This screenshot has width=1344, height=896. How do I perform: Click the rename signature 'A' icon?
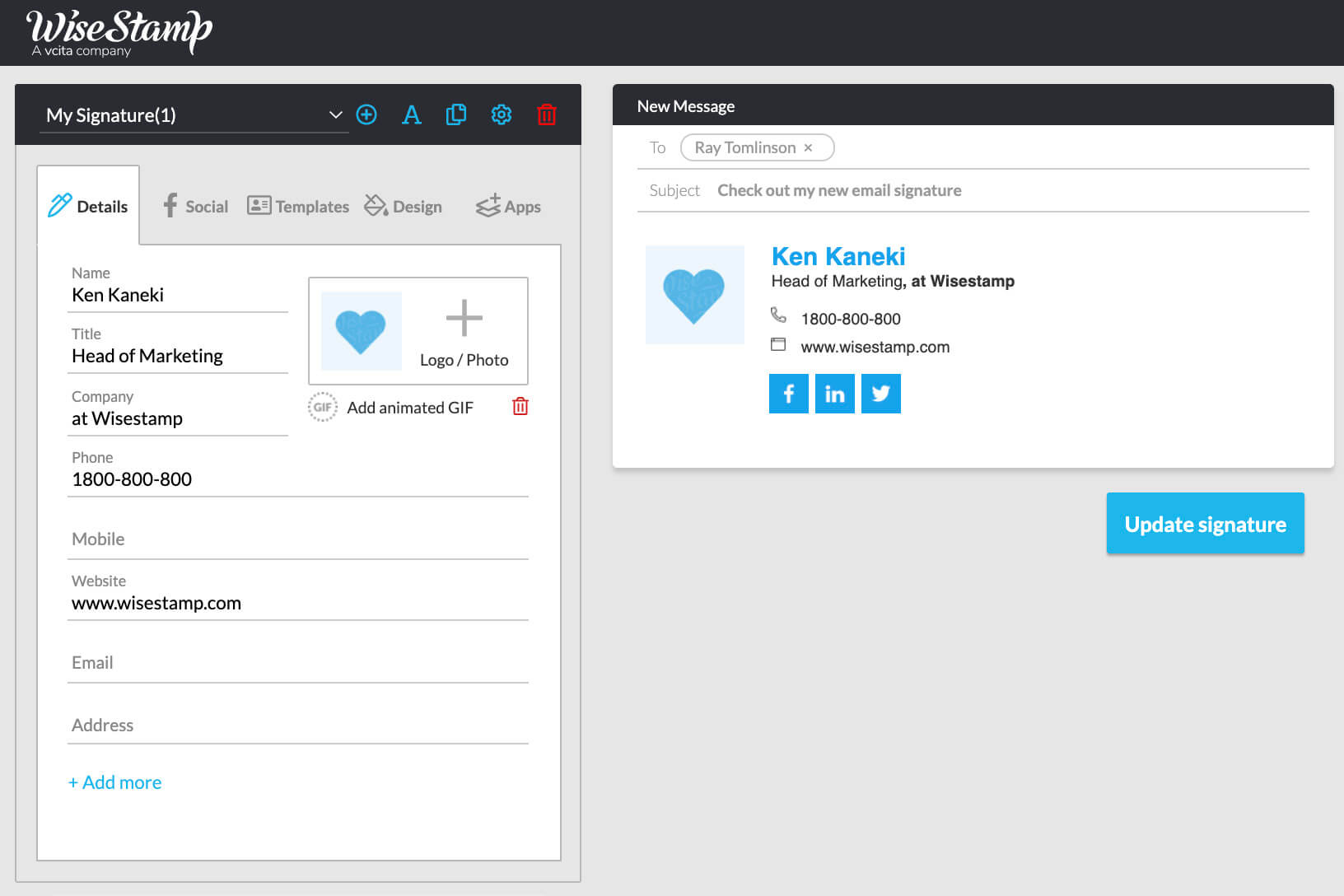411,114
